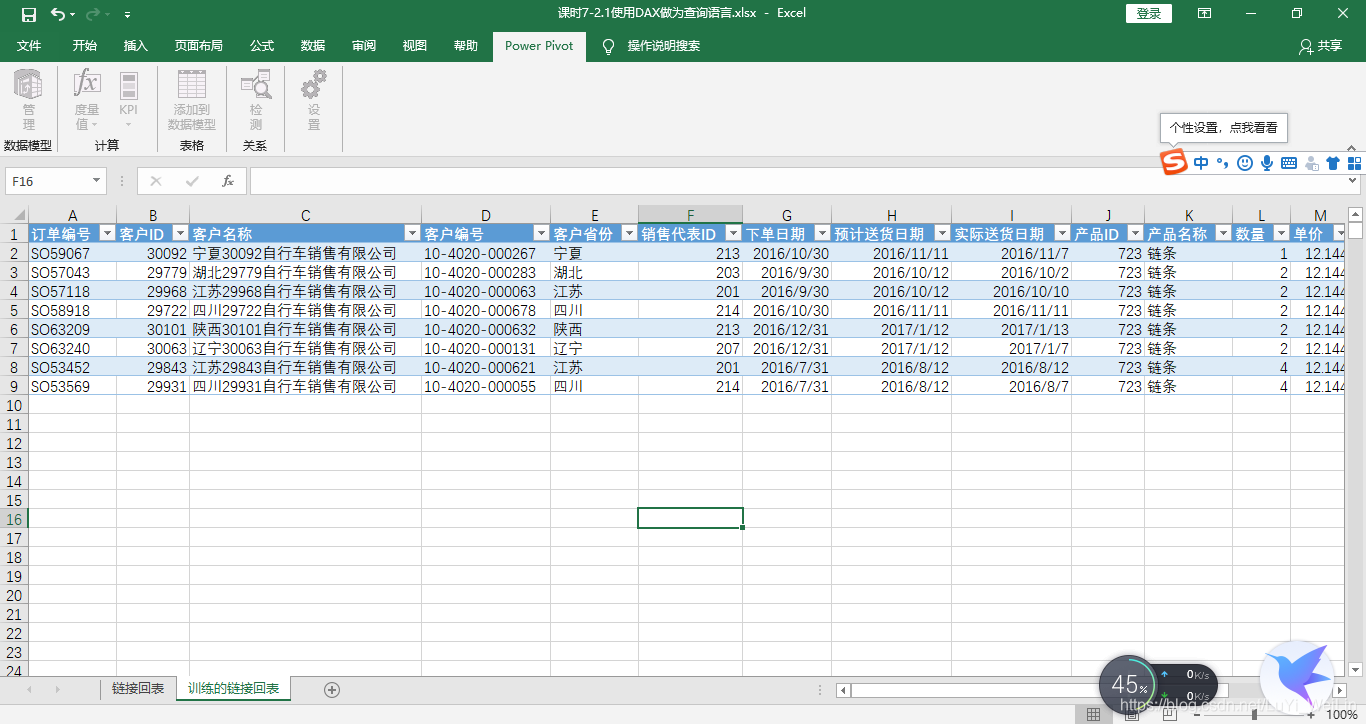1366x724 pixels.
Task: Switch to the 视图 (View) tab
Action: click(415, 46)
